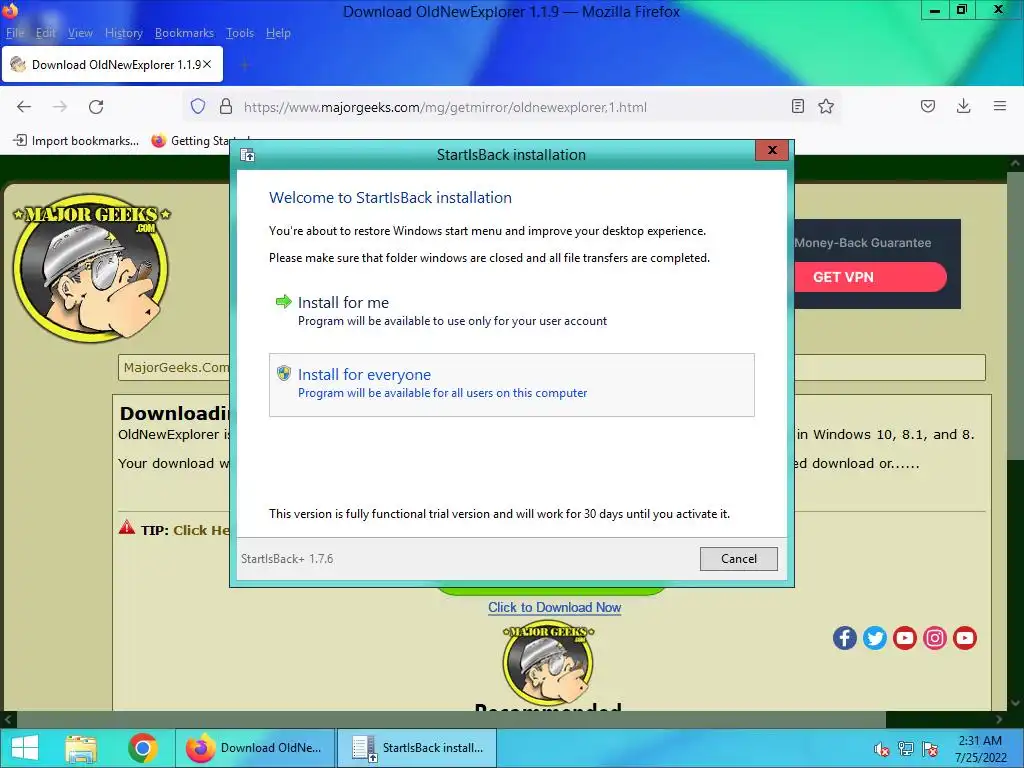Open Firefox Help menu
Viewport: 1024px width, 768px height.
coord(278,33)
